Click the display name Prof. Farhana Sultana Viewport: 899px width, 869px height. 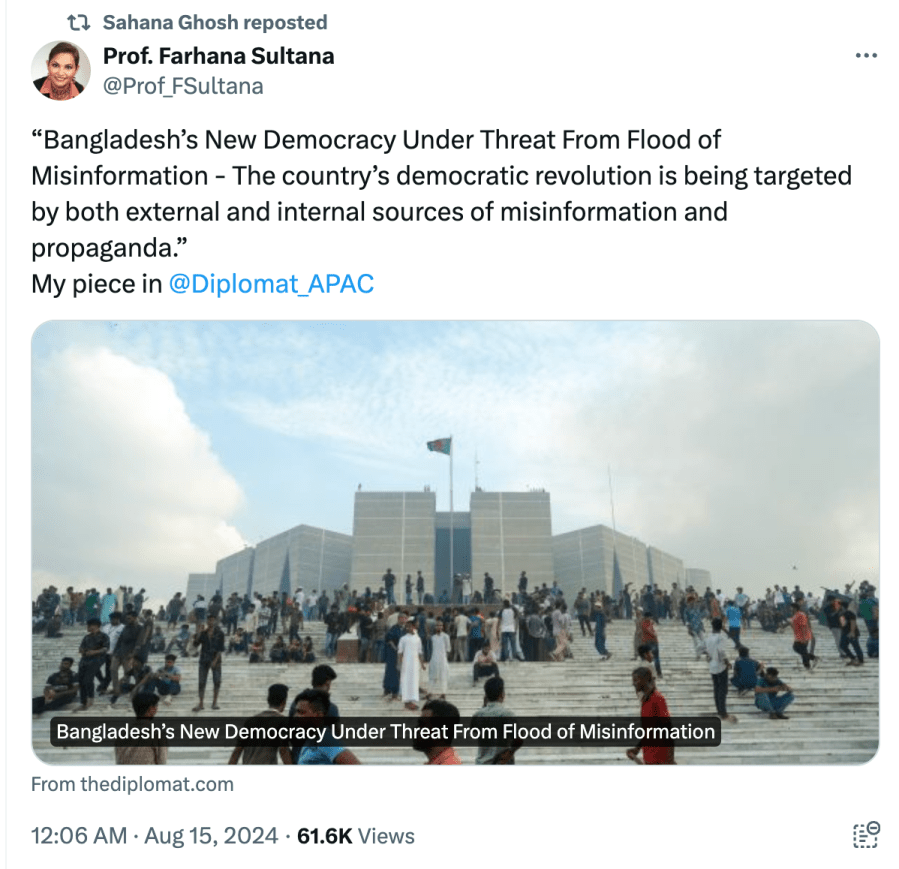(x=218, y=56)
